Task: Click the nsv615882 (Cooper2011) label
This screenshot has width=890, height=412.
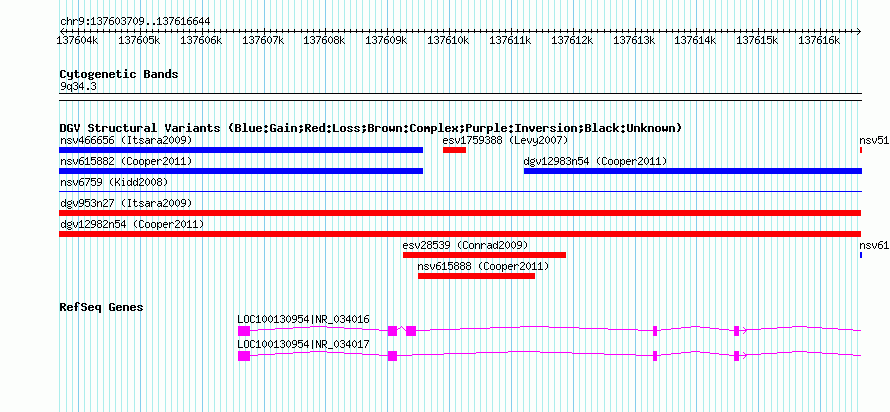Action: pyautogui.click(x=126, y=161)
